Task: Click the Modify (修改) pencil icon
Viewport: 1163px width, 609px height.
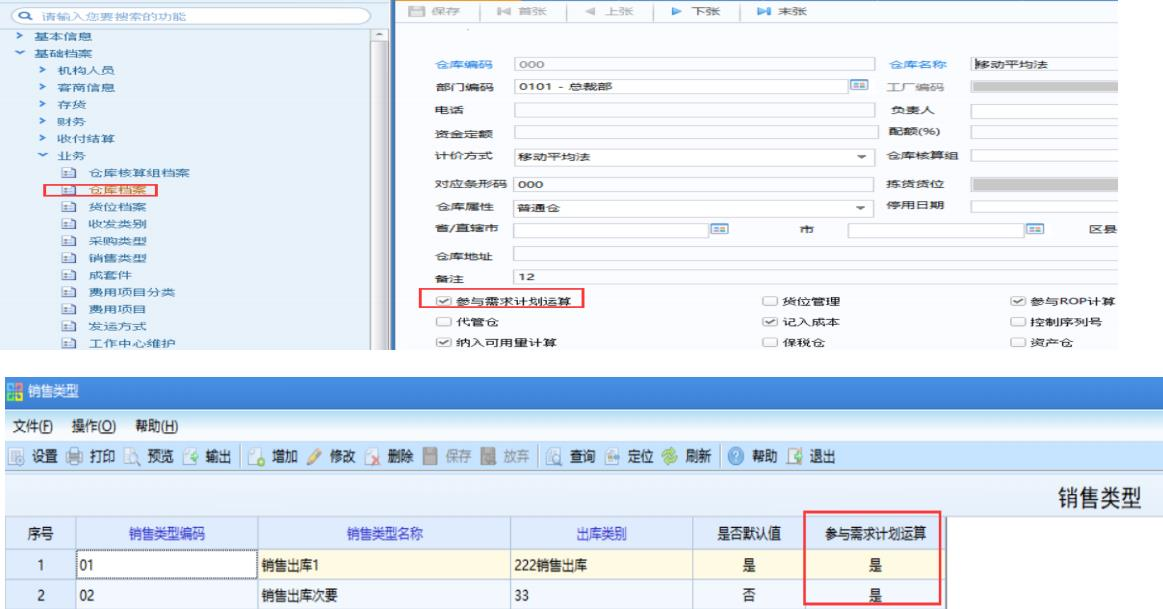Action: tap(318, 458)
